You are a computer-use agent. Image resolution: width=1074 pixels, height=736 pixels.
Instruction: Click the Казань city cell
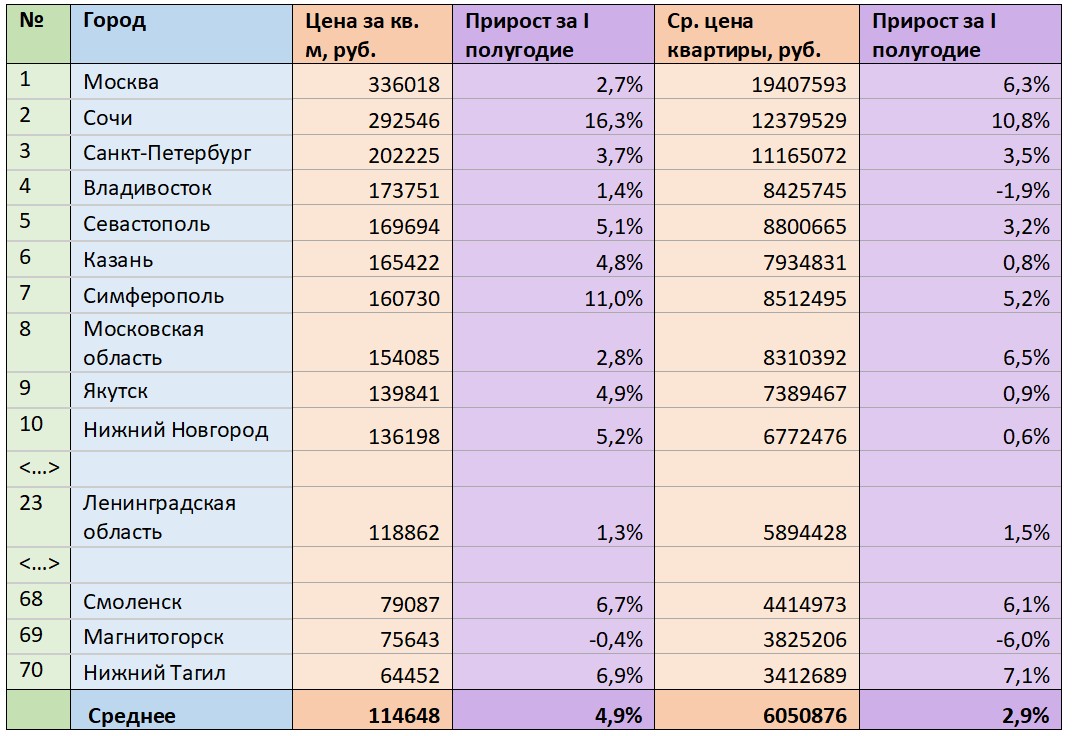coord(182,259)
